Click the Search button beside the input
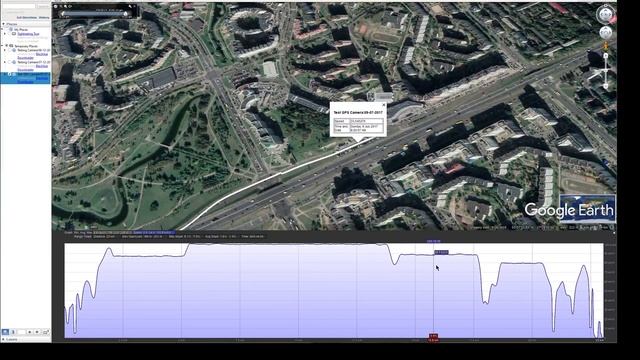The width and height of the screenshot is (640, 360). tap(44, 6)
